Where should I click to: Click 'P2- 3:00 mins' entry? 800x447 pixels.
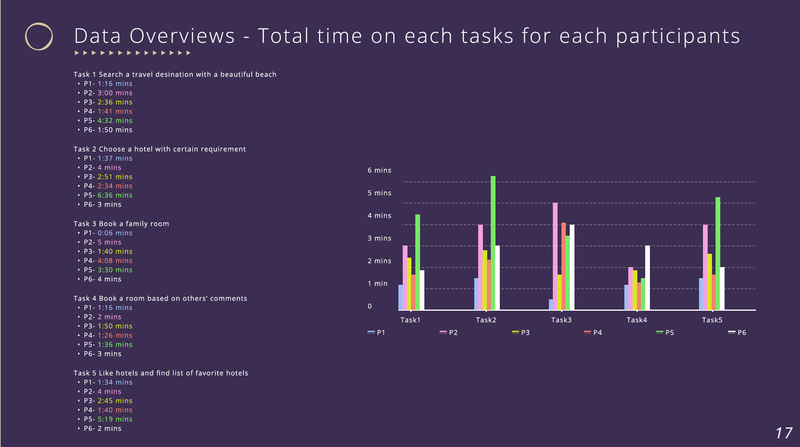coord(108,93)
